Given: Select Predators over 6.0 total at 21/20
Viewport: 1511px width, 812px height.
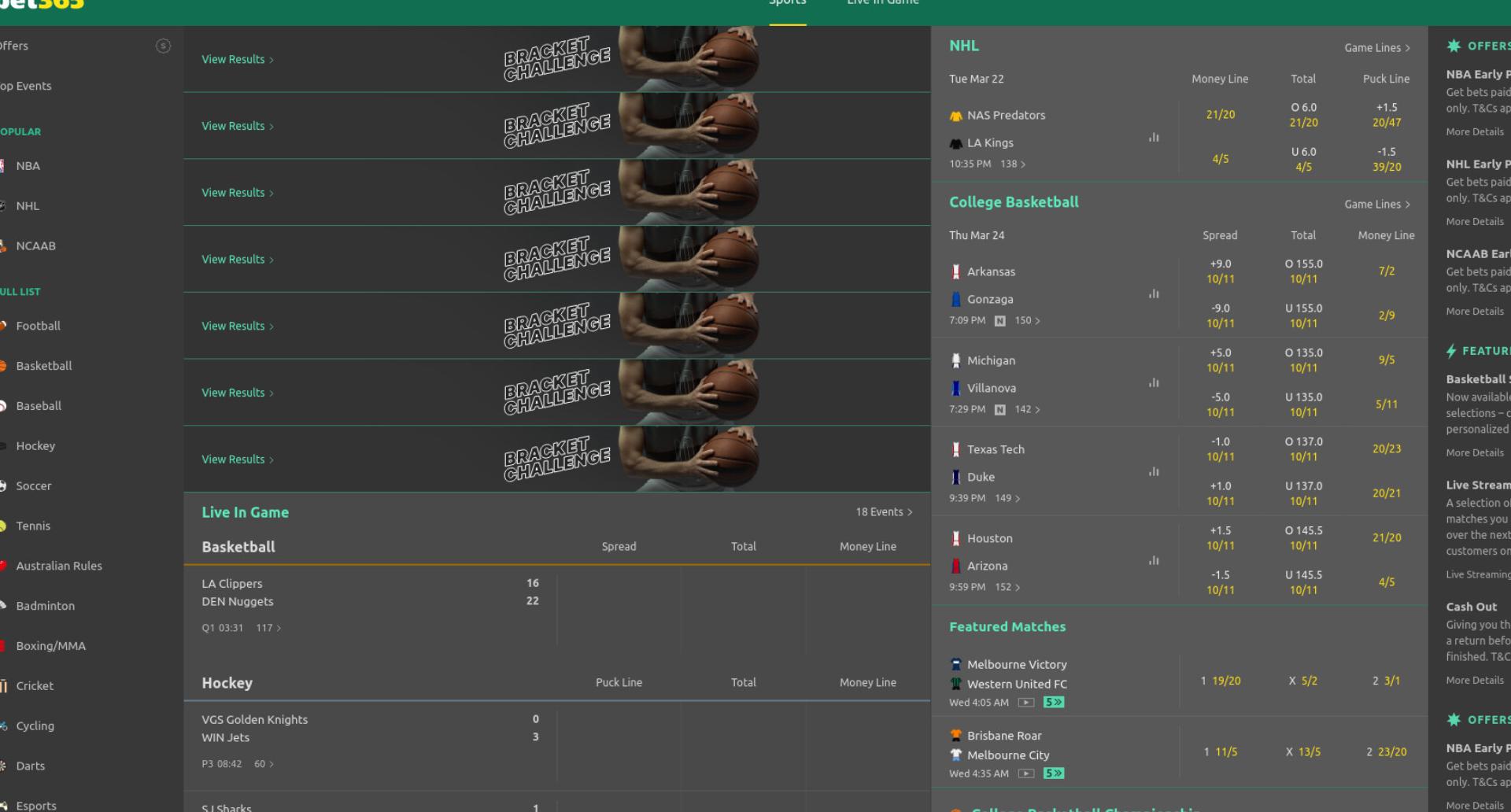Looking at the screenshot, I should (x=1303, y=115).
